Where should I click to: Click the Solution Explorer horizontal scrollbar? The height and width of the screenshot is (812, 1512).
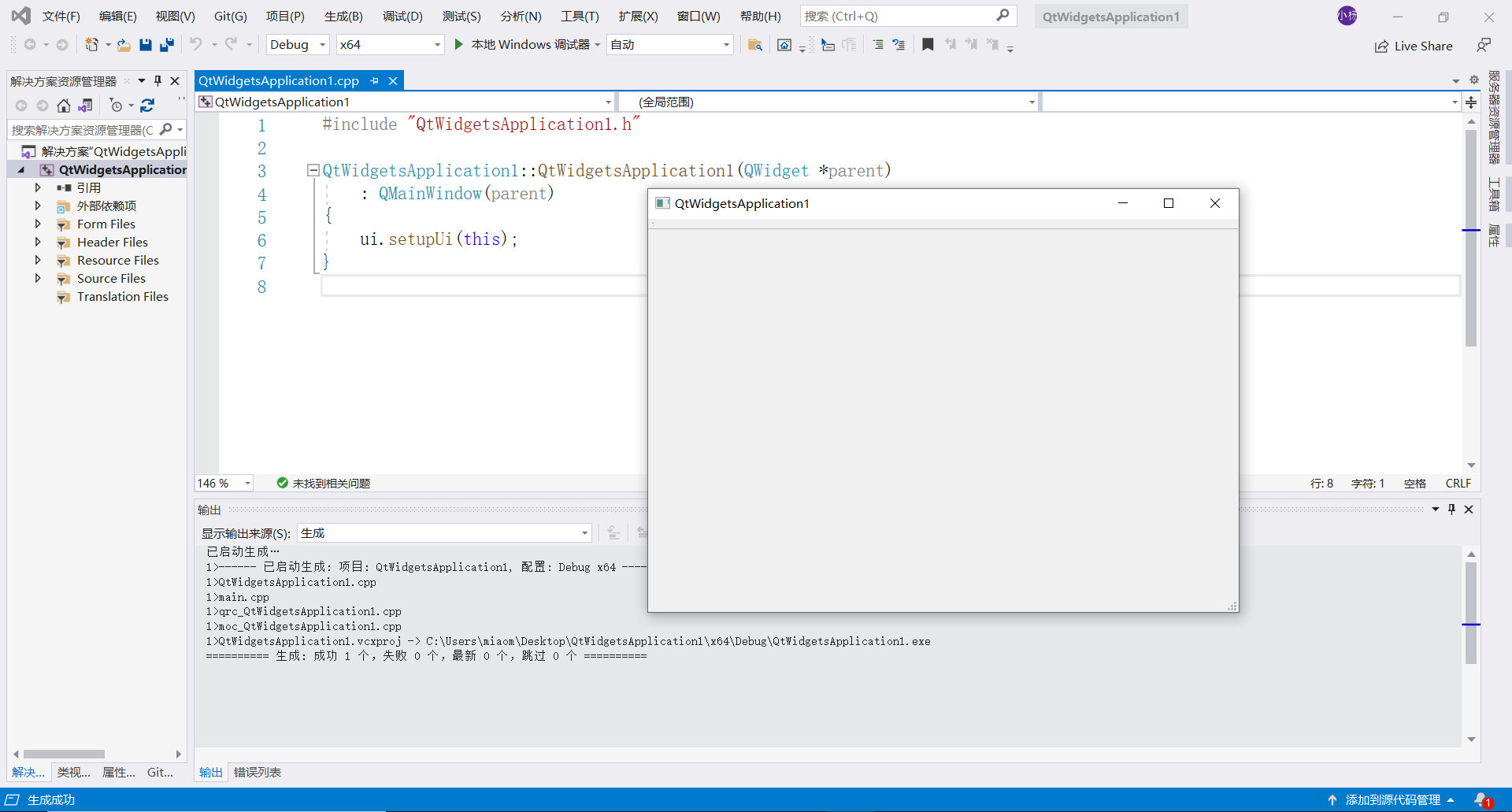tap(64, 754)
